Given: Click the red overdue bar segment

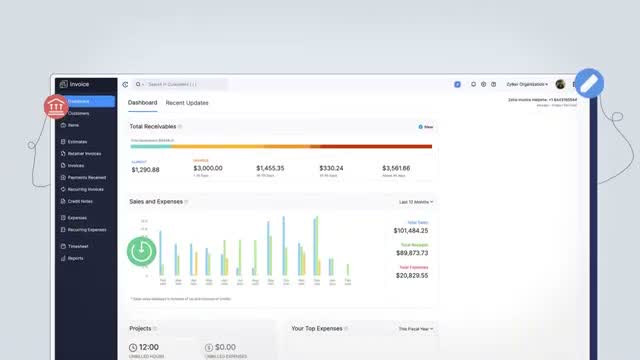Looking at the screenshot, I should click(x=376, y=146).
